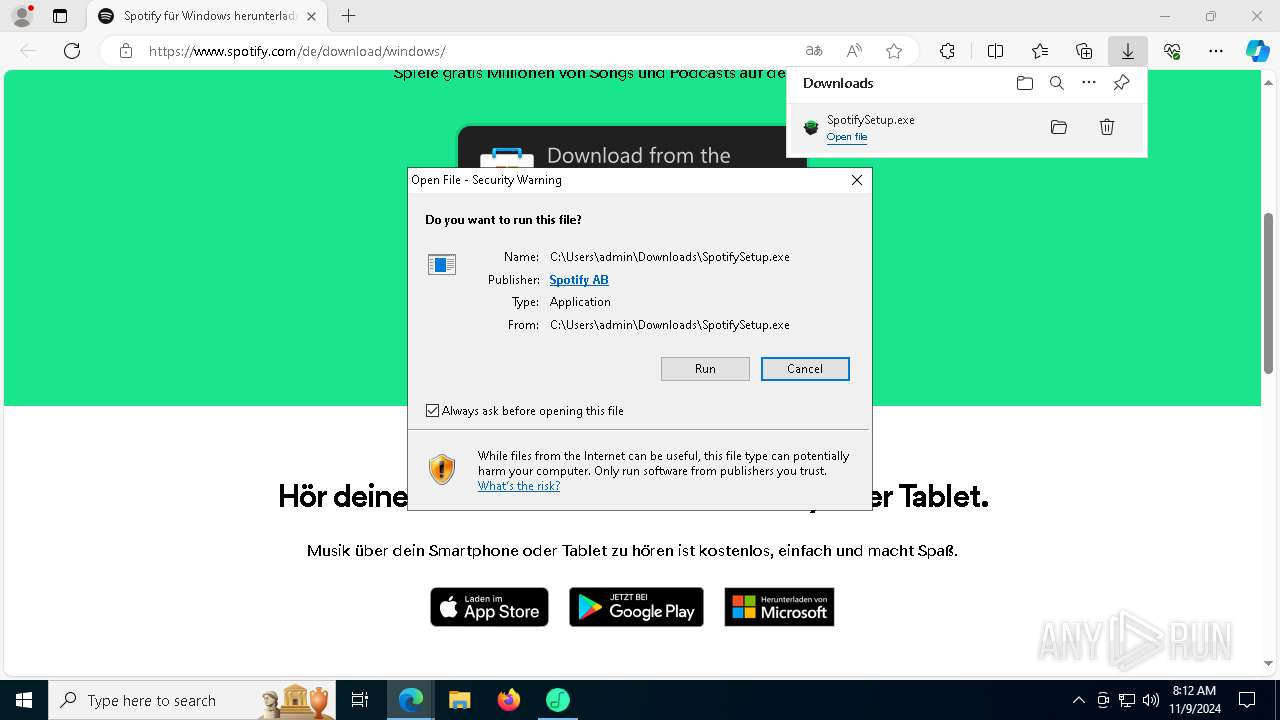This screenshot has height=720, width=1280.
Task: Open the What's the risk link
Action: [x=519, y=486]
